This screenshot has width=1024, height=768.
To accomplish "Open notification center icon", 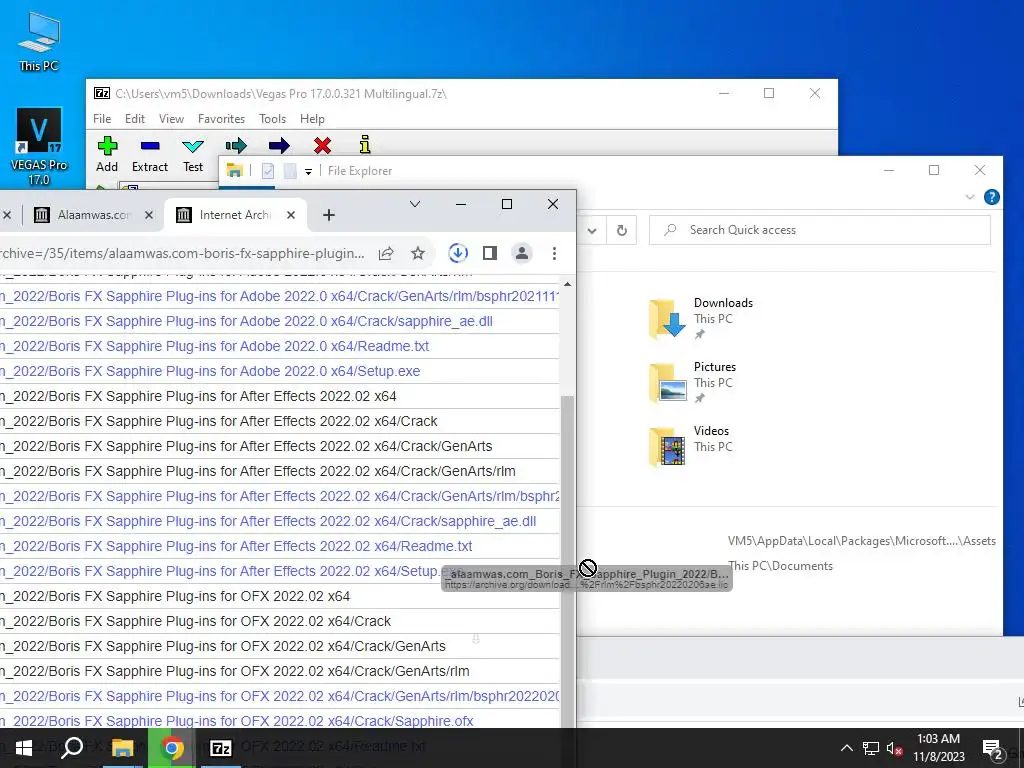I will [x=992, y=748].
